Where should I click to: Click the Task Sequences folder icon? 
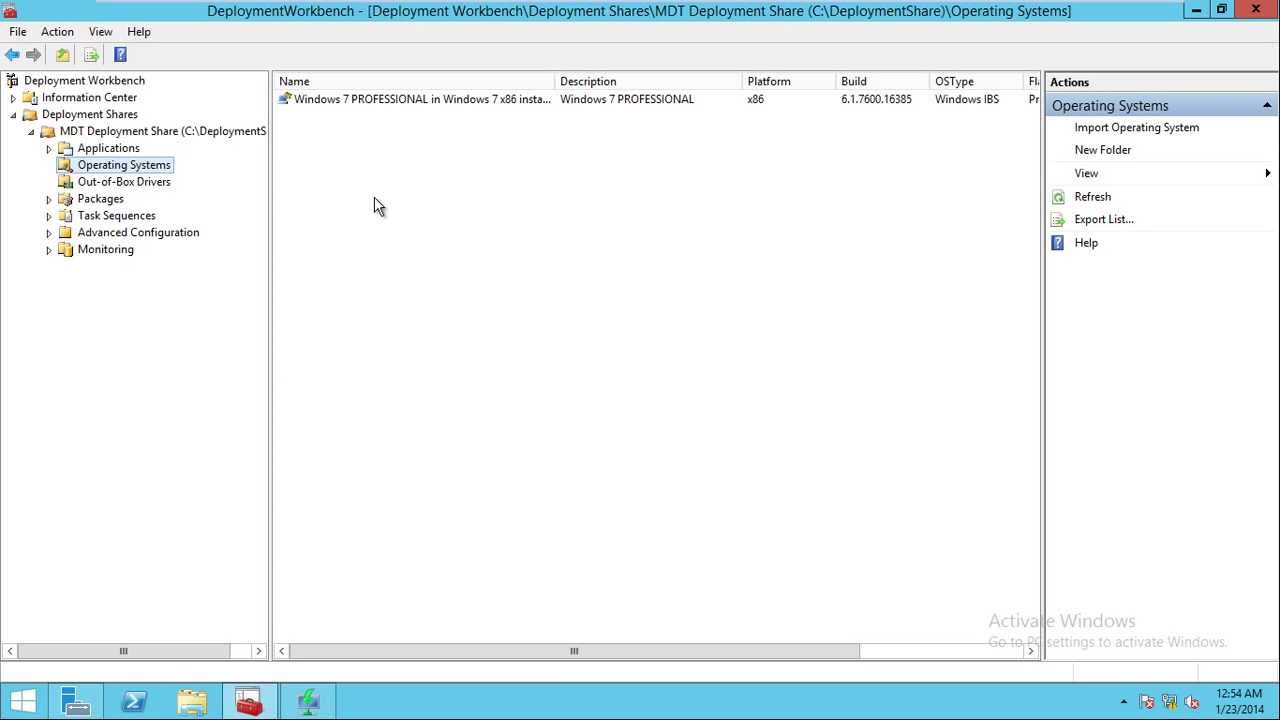point(66,216)
